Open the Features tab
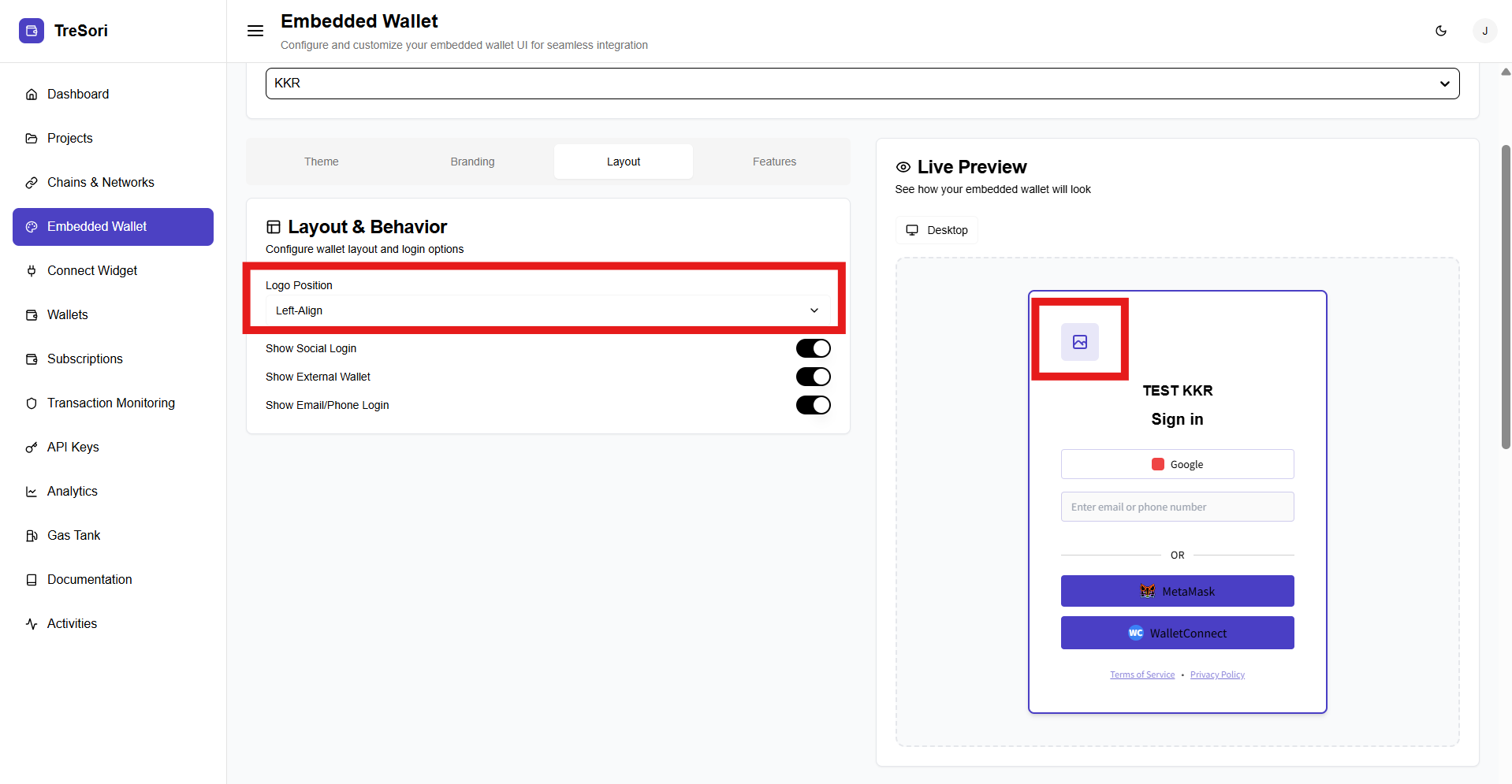The image size is (1512, 784). coord(774,162)
